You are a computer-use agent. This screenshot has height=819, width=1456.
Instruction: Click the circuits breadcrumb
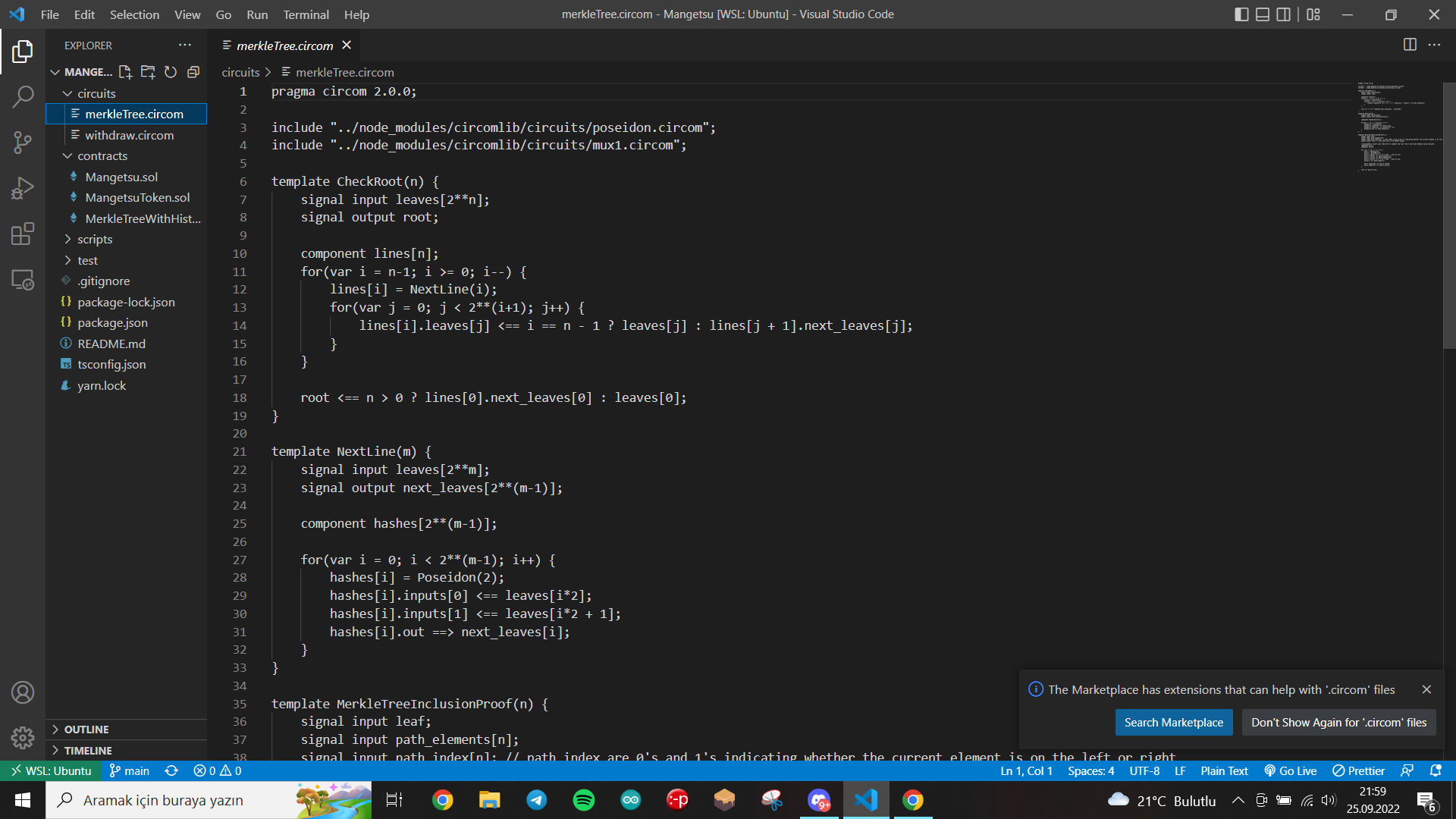point(240,72)
